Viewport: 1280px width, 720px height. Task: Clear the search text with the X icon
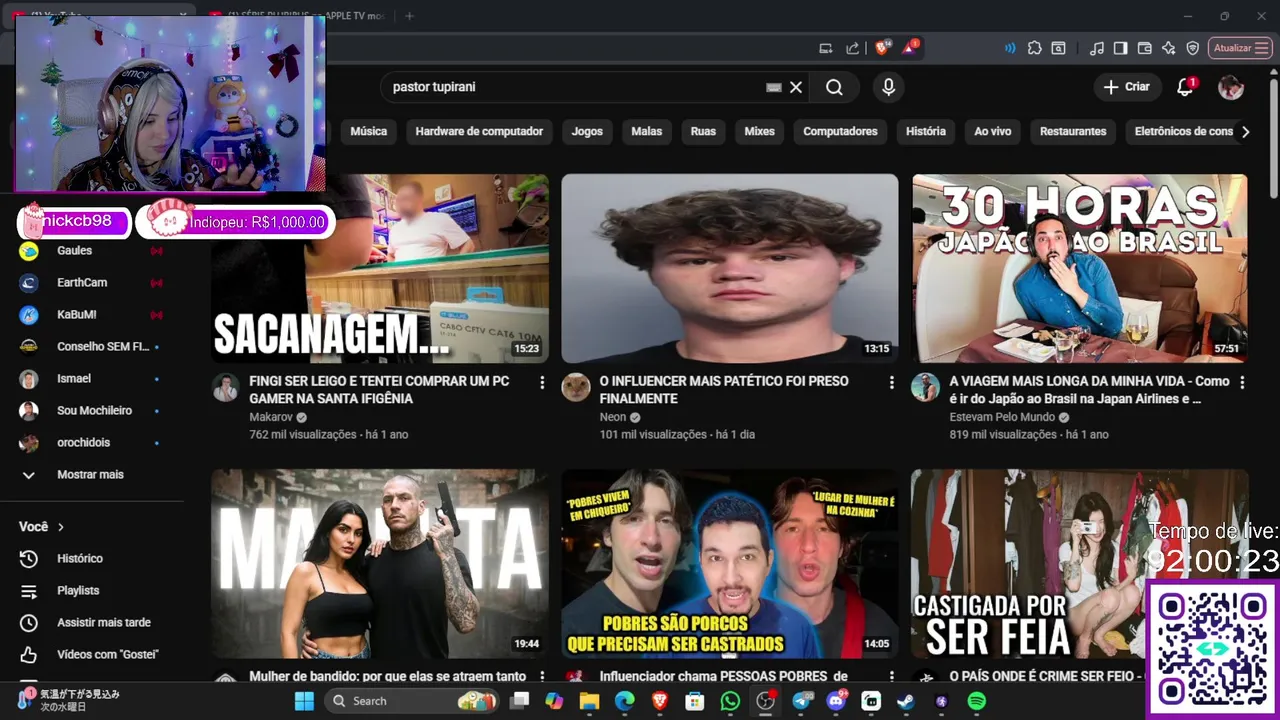tap(796, 87)
